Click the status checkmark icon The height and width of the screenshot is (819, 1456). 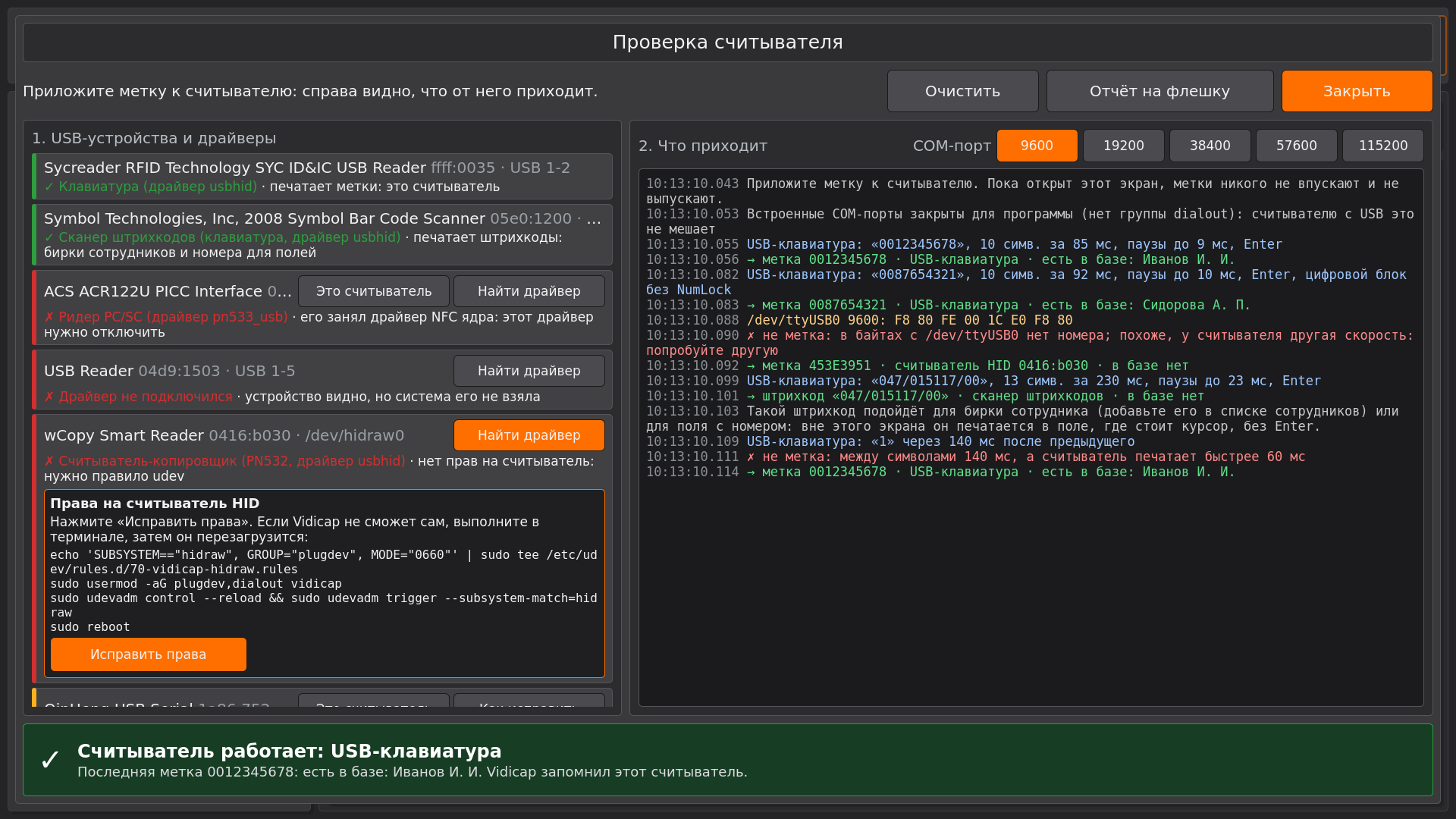pyautogui.click(x=50, y=760)
